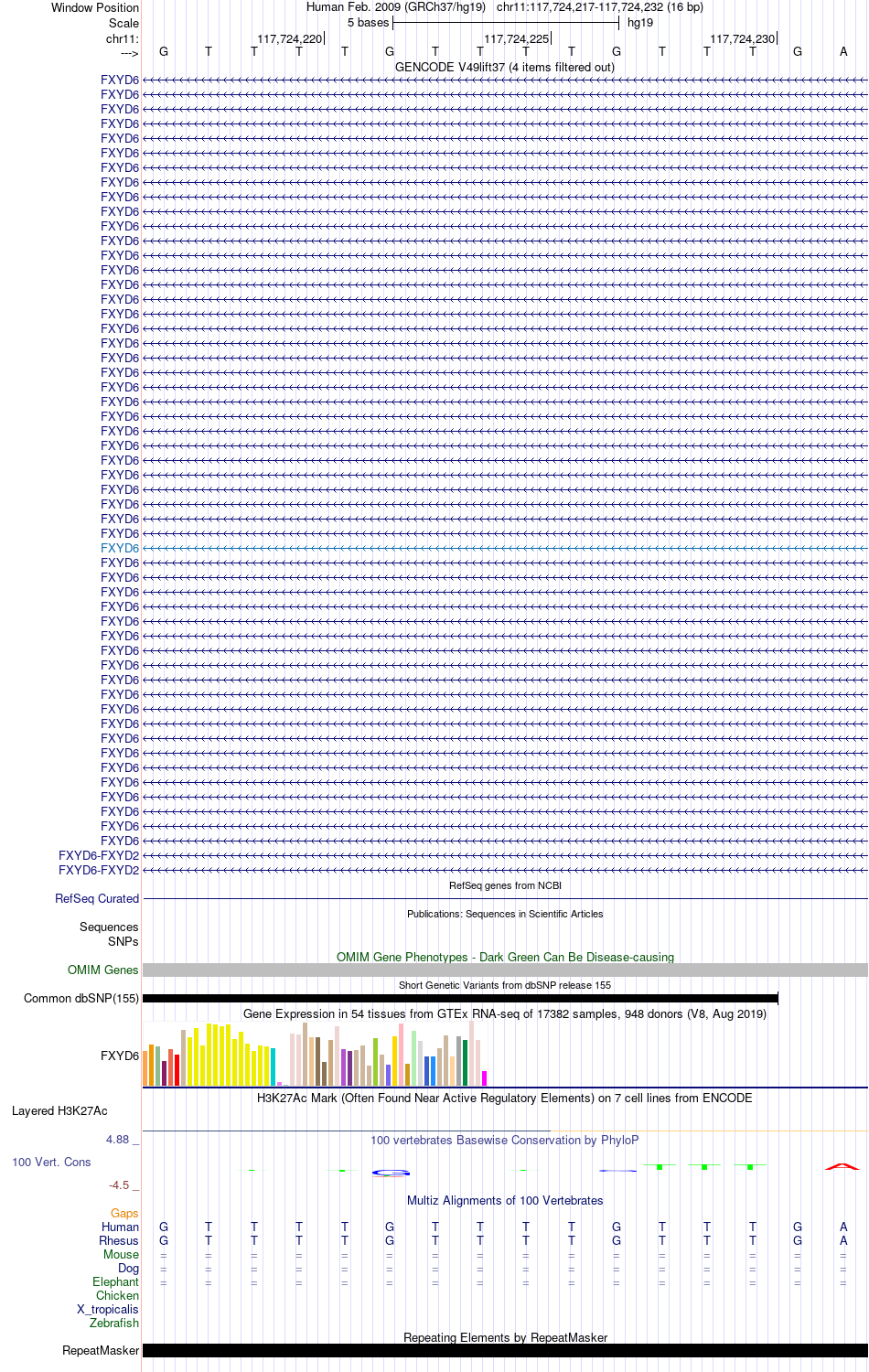The image size is (869, 1372).
Task: Click the 'RefSeq genes from NCBI' title
Action: tap(505, 885)
